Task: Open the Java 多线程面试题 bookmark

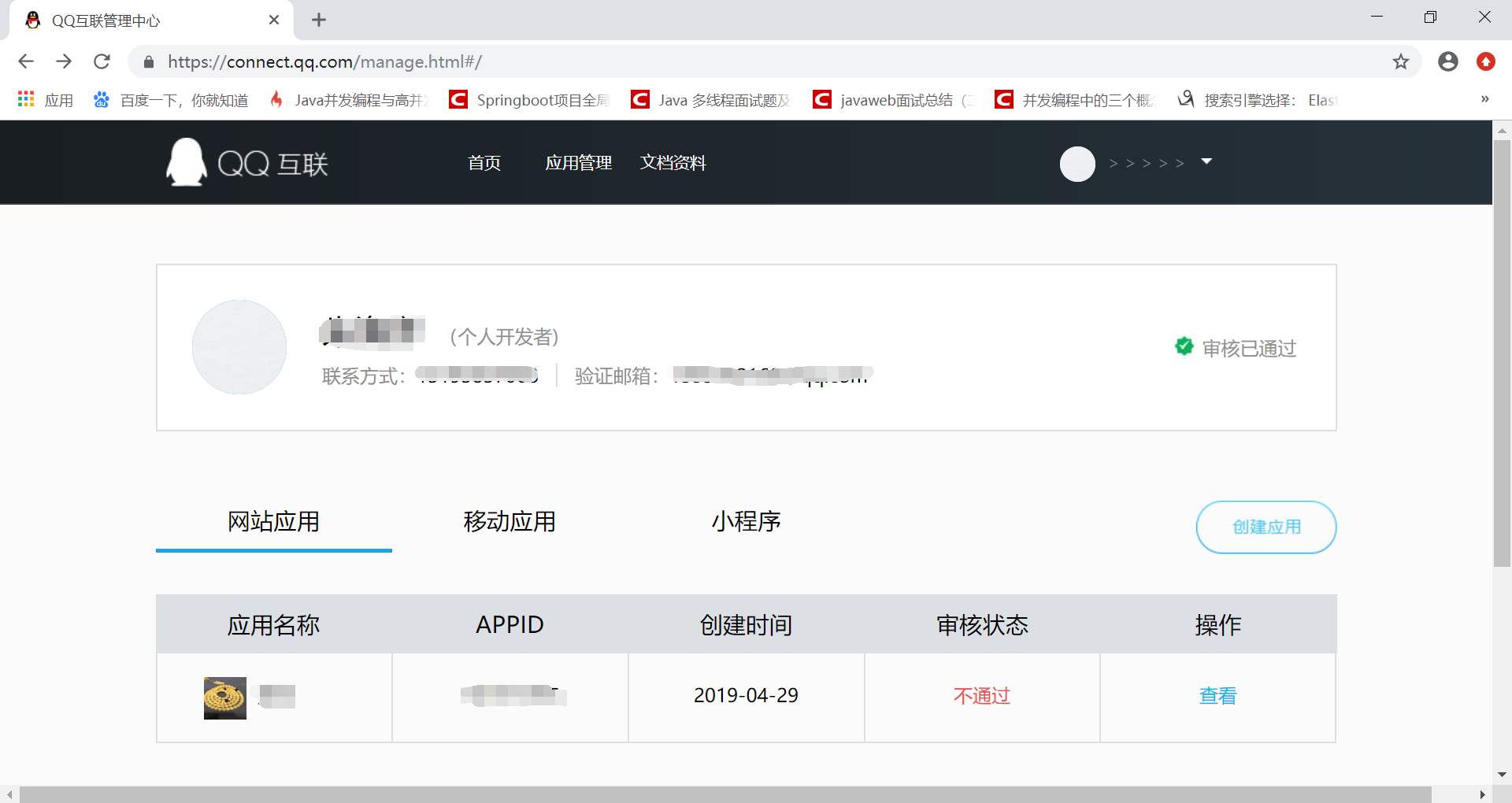Action: 711,100
